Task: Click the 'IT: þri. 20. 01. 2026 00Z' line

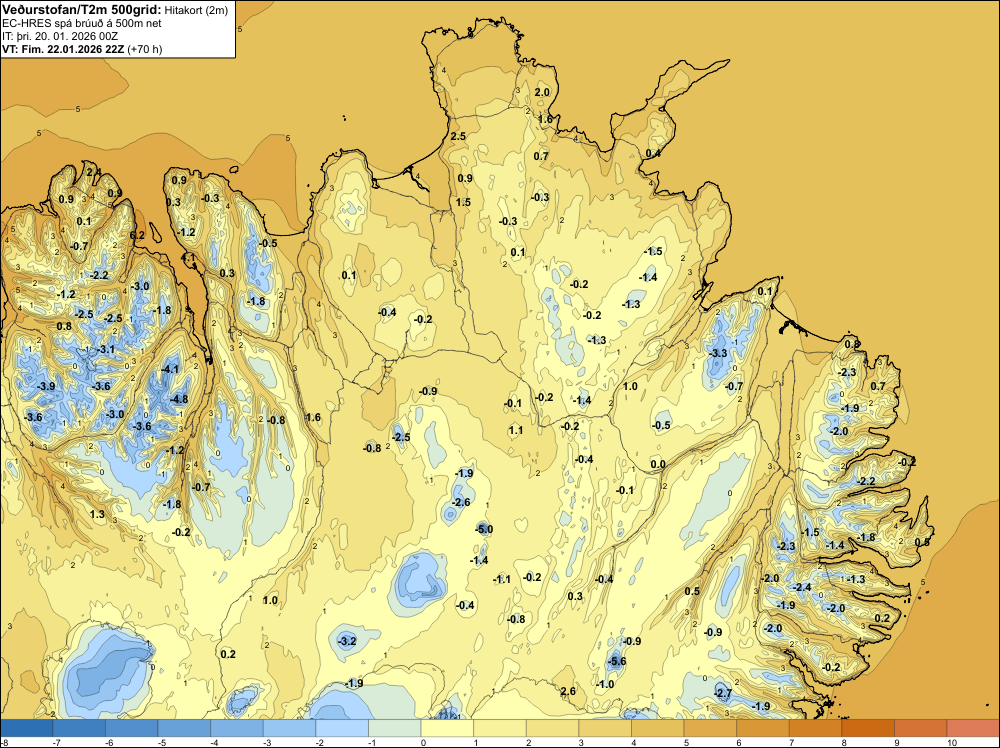Action: tap(60, 36)
